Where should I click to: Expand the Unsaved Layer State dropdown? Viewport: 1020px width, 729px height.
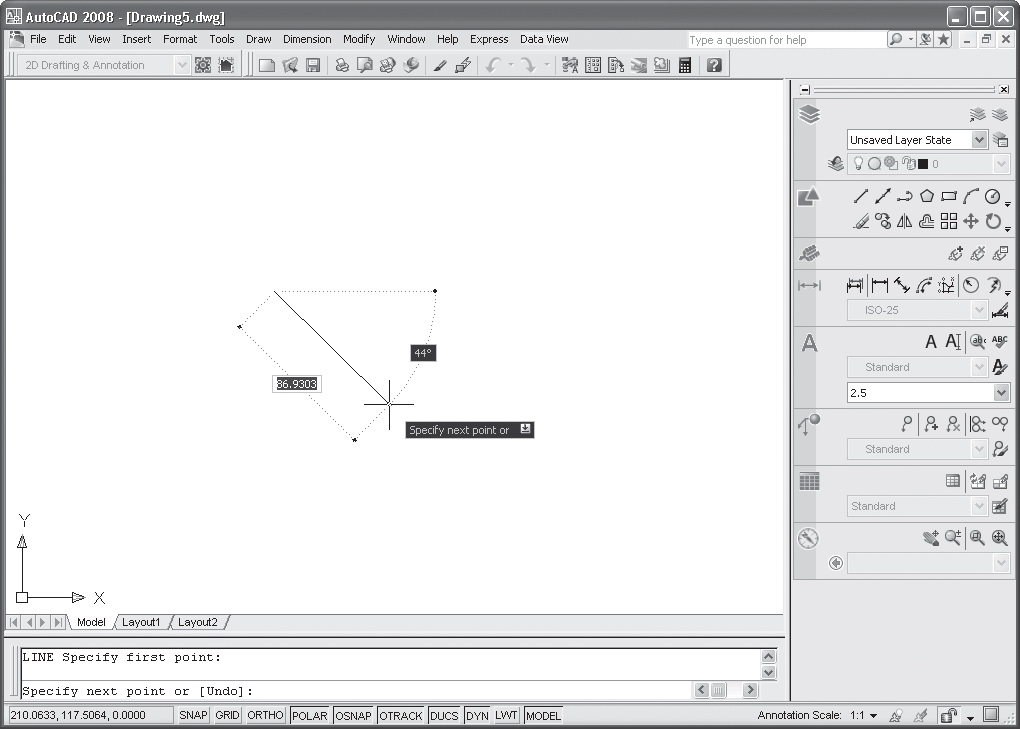(979, 140)
